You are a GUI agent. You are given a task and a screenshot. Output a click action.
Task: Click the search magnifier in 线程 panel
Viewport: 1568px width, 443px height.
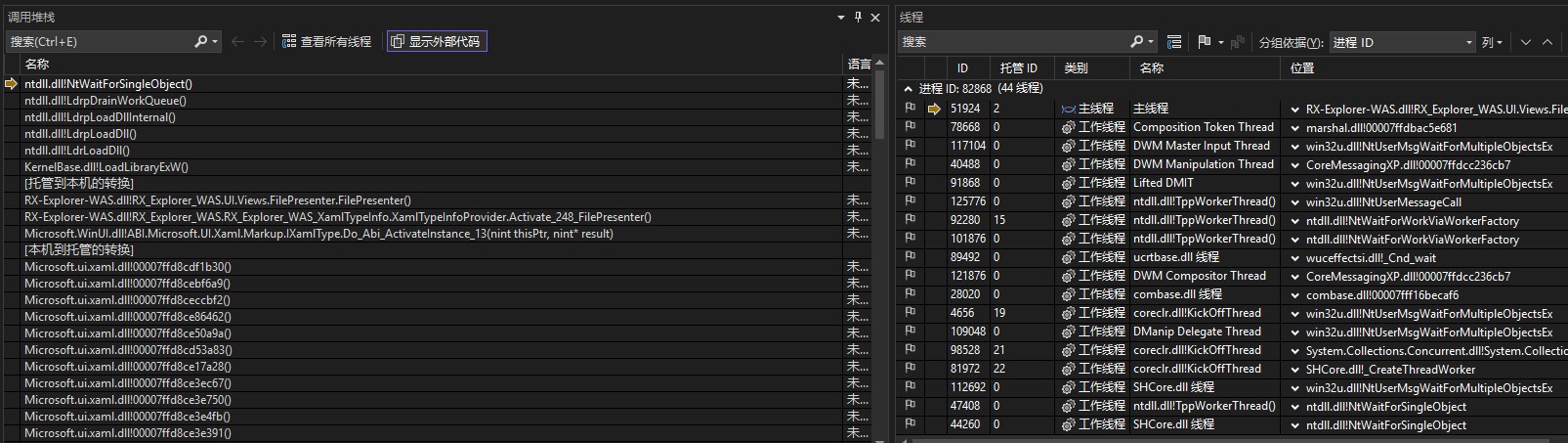pyautogui.click(x=1137, y=41)
